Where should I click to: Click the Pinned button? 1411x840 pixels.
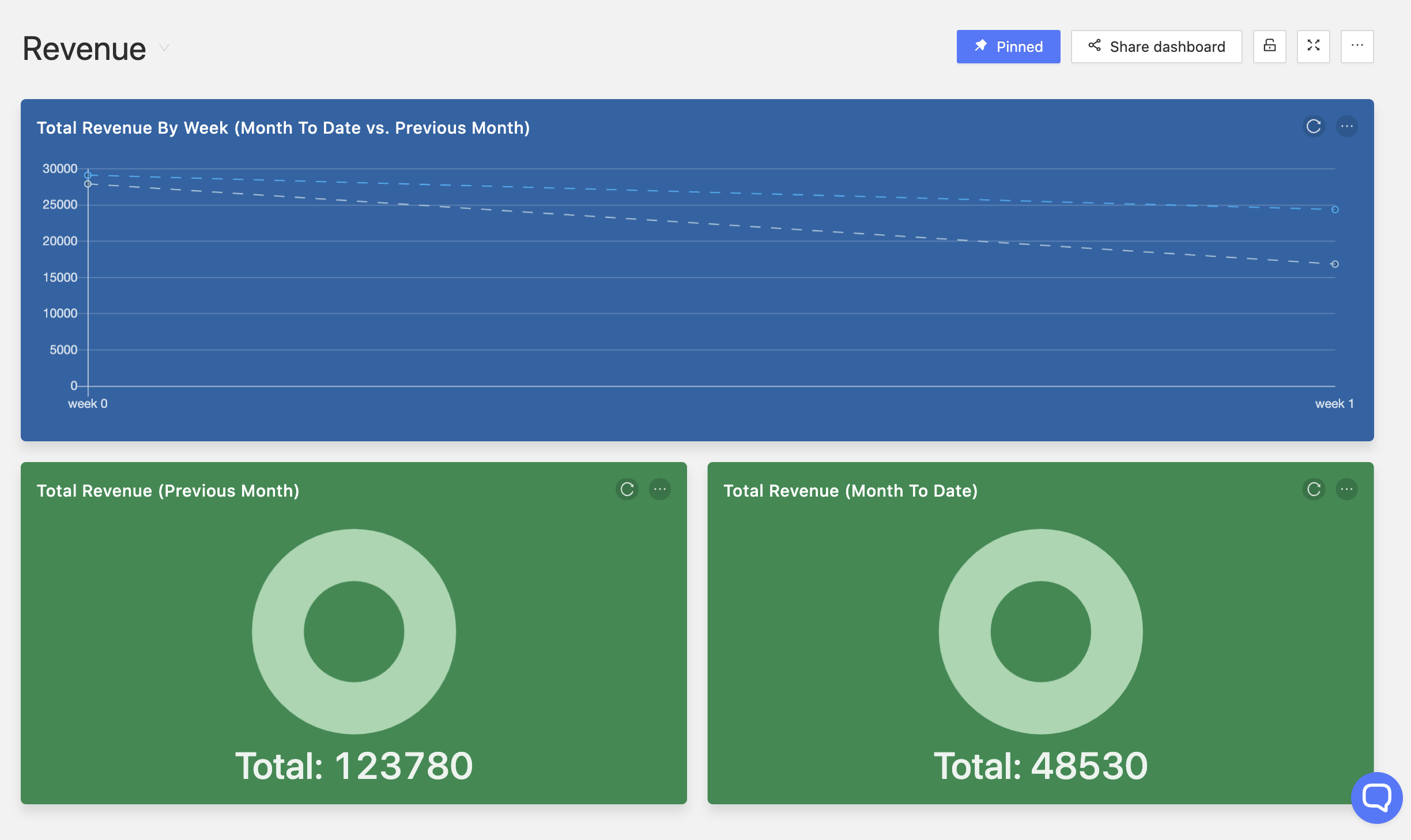[x=1008, y=47]
